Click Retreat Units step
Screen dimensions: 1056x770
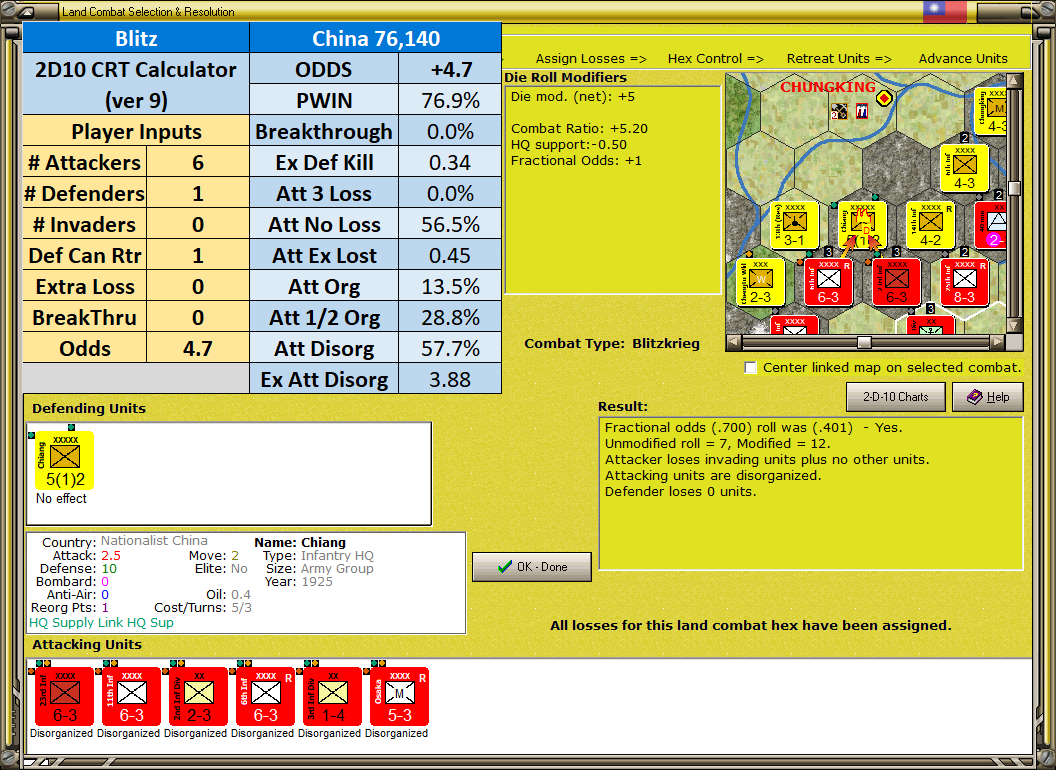pos(838,59)
